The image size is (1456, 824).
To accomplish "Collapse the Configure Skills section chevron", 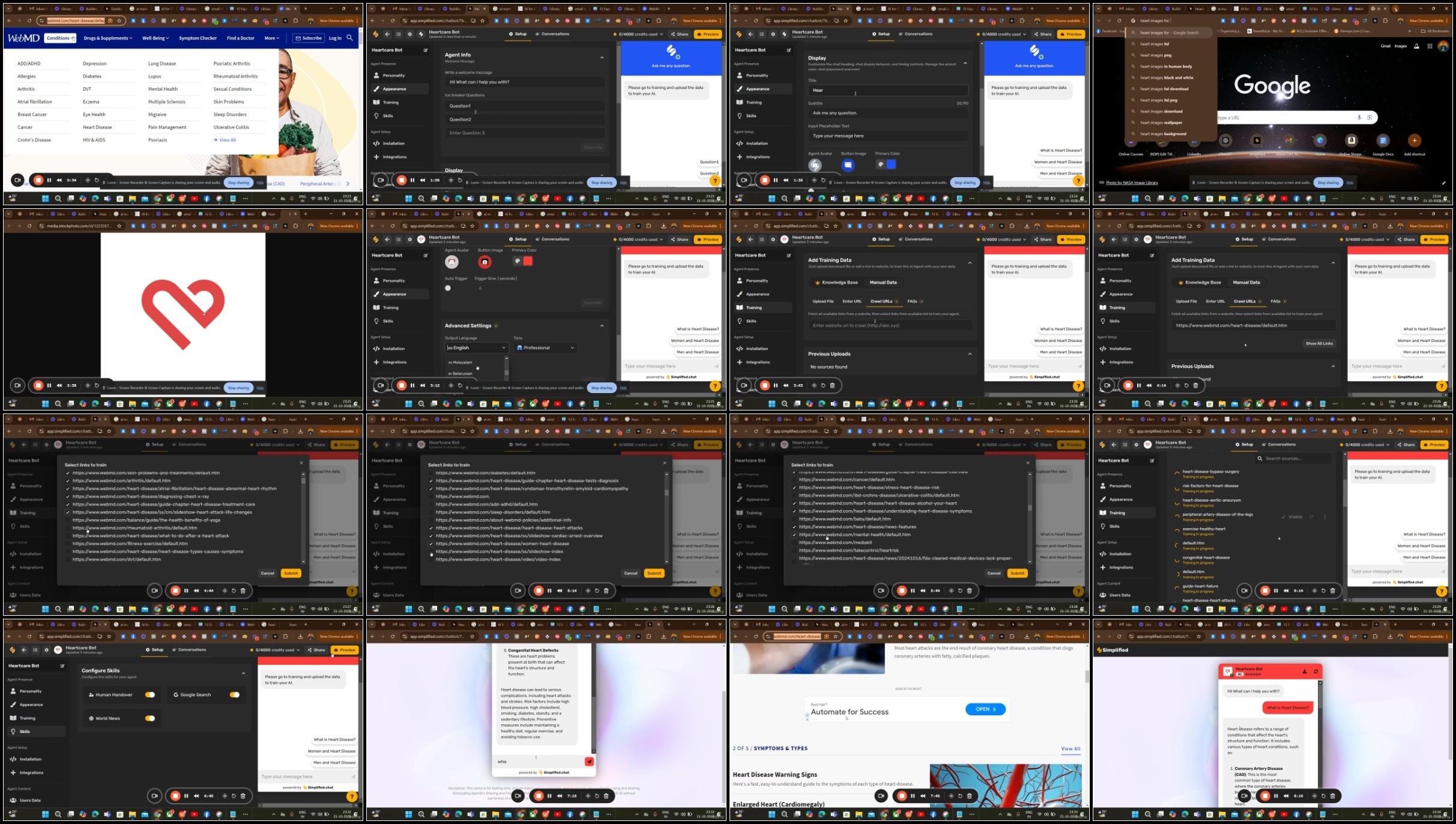I will point(243,673).
